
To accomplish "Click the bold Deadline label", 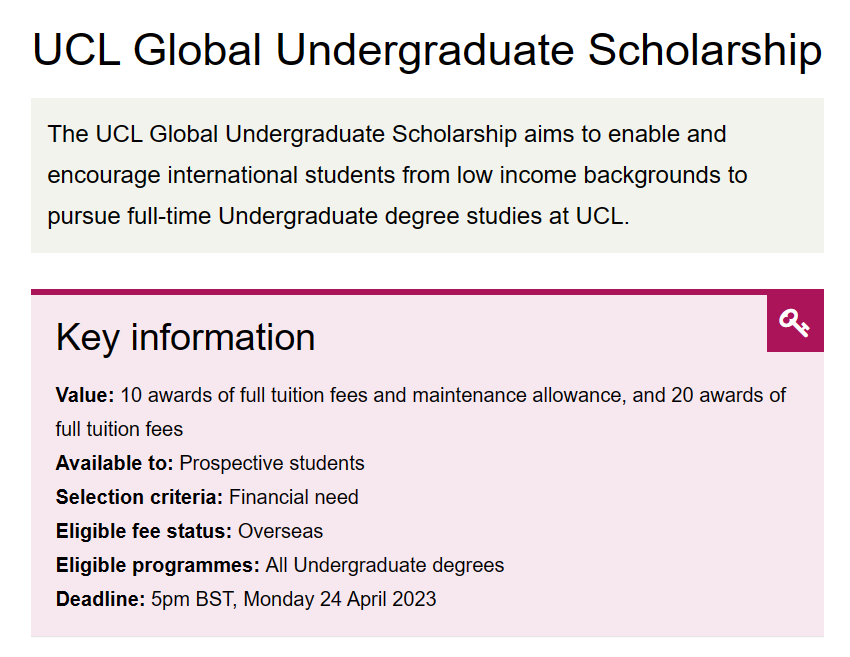I will click(100, 599).
